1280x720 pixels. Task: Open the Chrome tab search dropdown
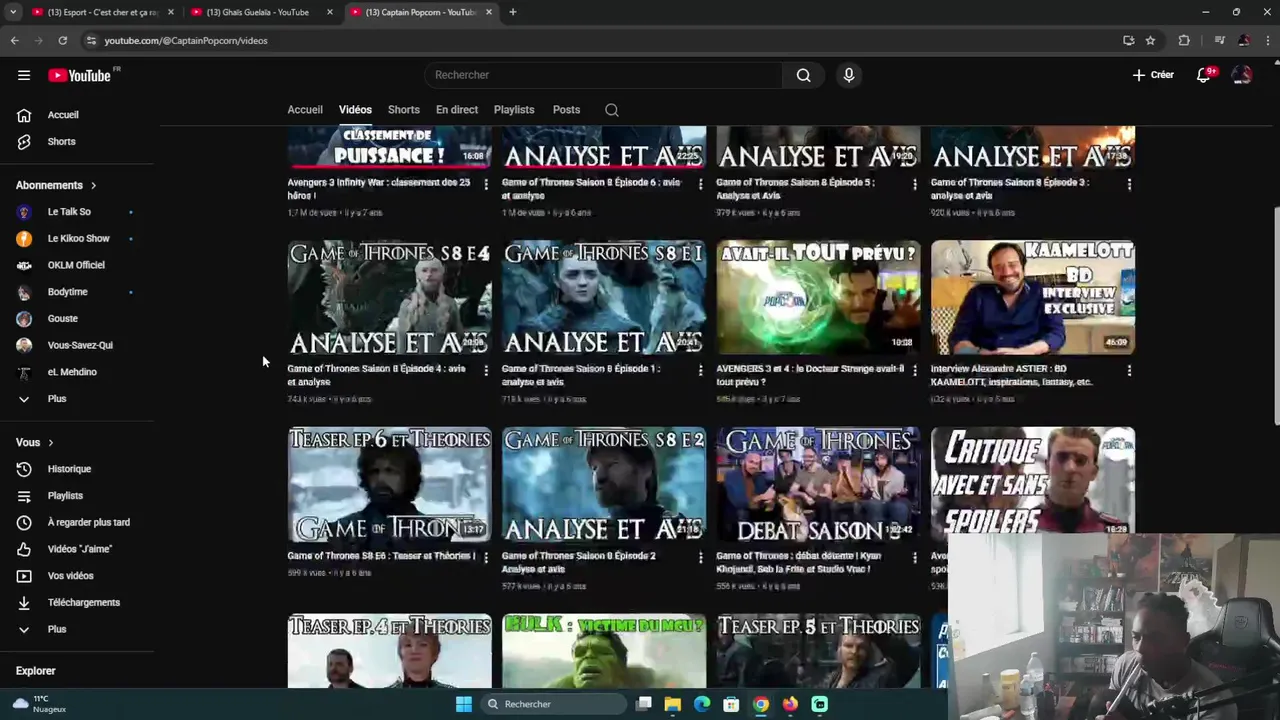(x=13, y=12)
